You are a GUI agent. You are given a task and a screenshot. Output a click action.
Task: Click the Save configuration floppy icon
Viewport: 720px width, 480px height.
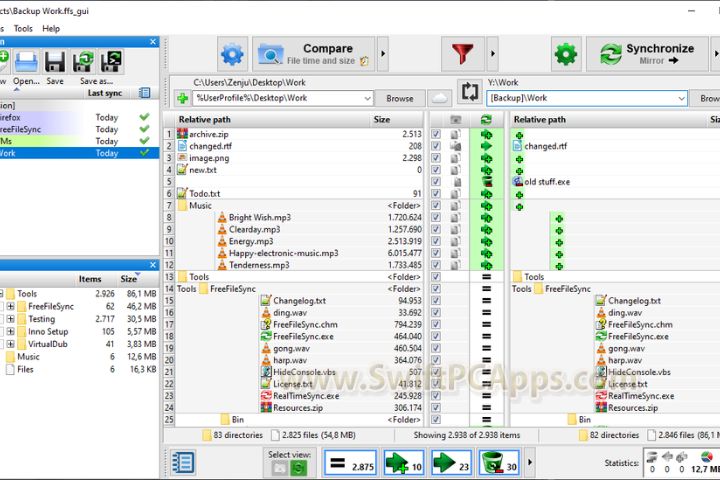(x=55, y=62)
